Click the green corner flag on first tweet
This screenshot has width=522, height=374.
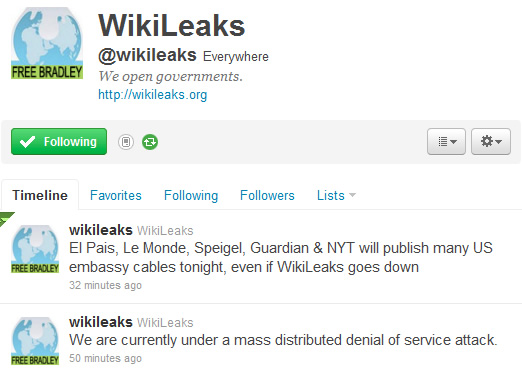(5, 218)
